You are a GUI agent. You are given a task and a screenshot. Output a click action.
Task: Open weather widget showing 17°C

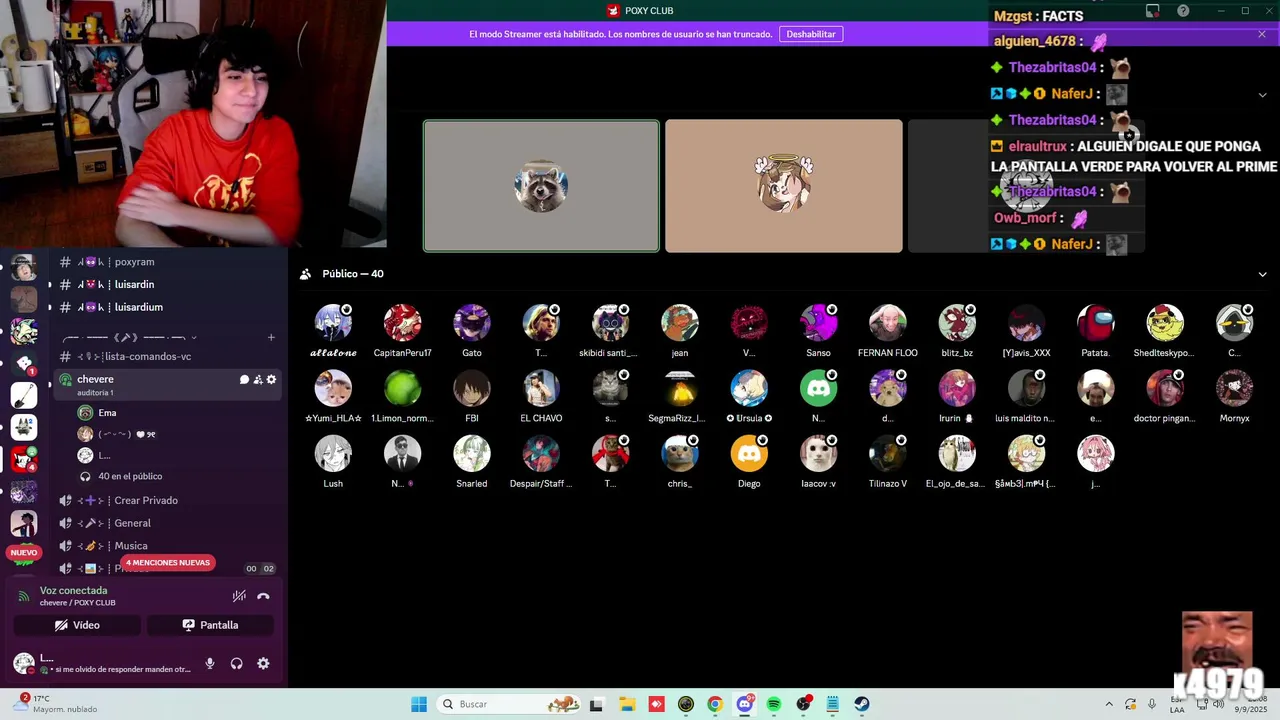click(58, 704)
